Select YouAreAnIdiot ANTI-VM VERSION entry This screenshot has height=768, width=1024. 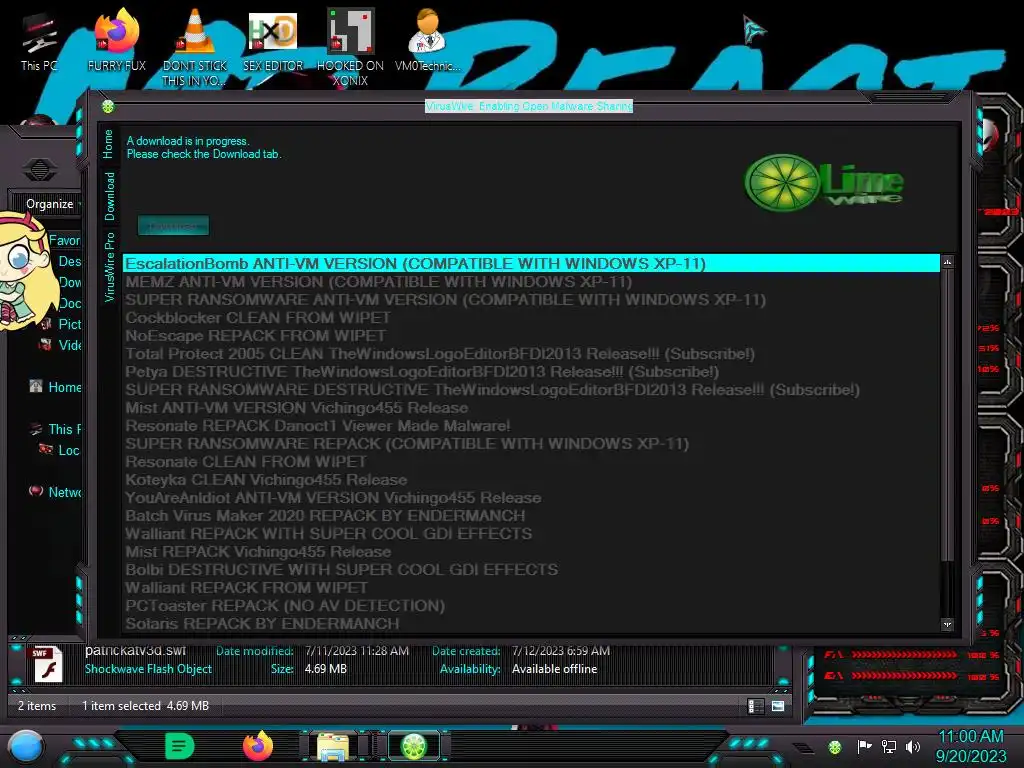coord(531,498)
